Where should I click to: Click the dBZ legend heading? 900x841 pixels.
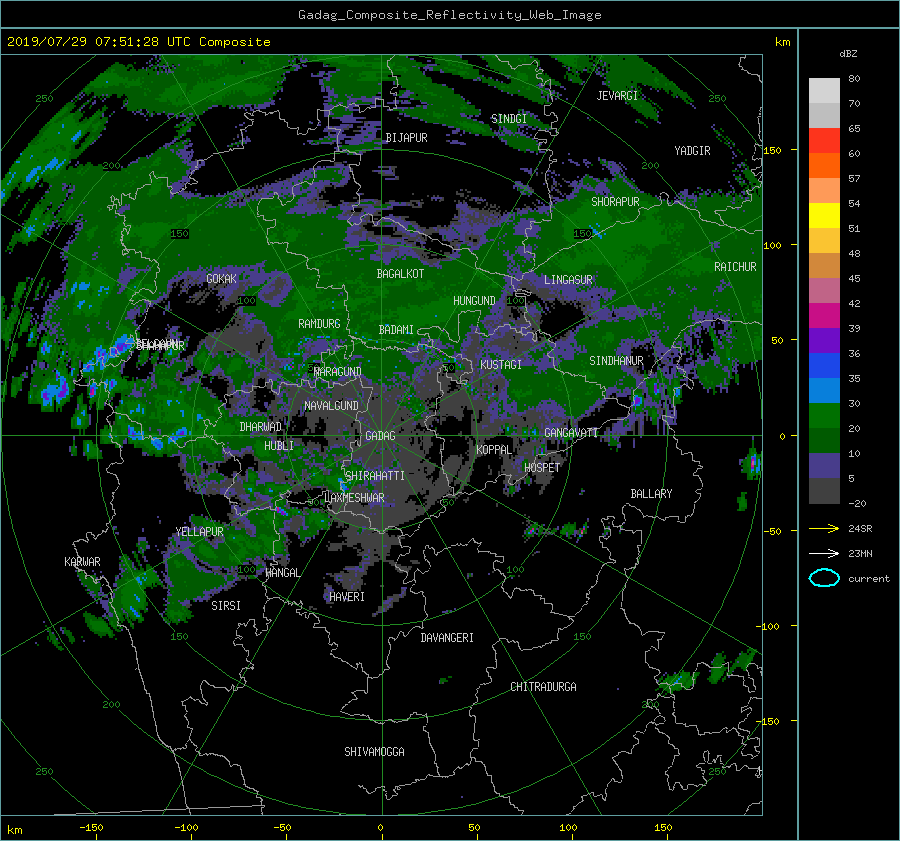pyautogui.click(x=848, y=54)
